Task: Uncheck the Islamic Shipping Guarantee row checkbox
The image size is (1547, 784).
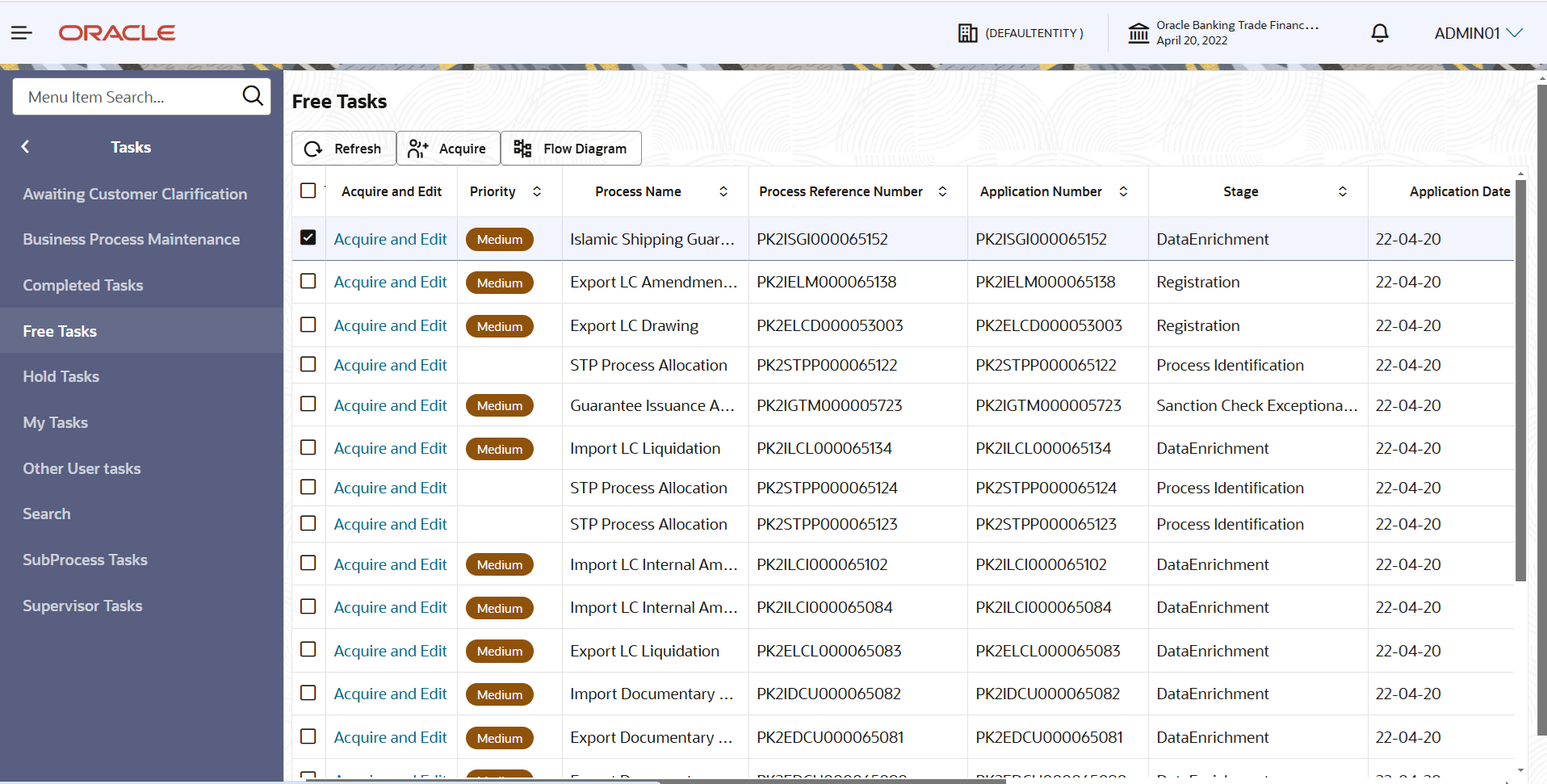Action: [x=308, y=237]
